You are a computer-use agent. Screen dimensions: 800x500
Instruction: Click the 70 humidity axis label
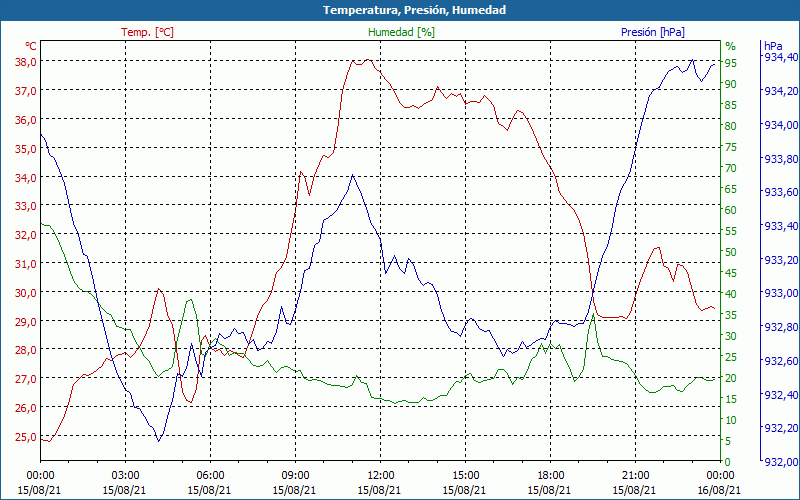click(x=731, y=168)
